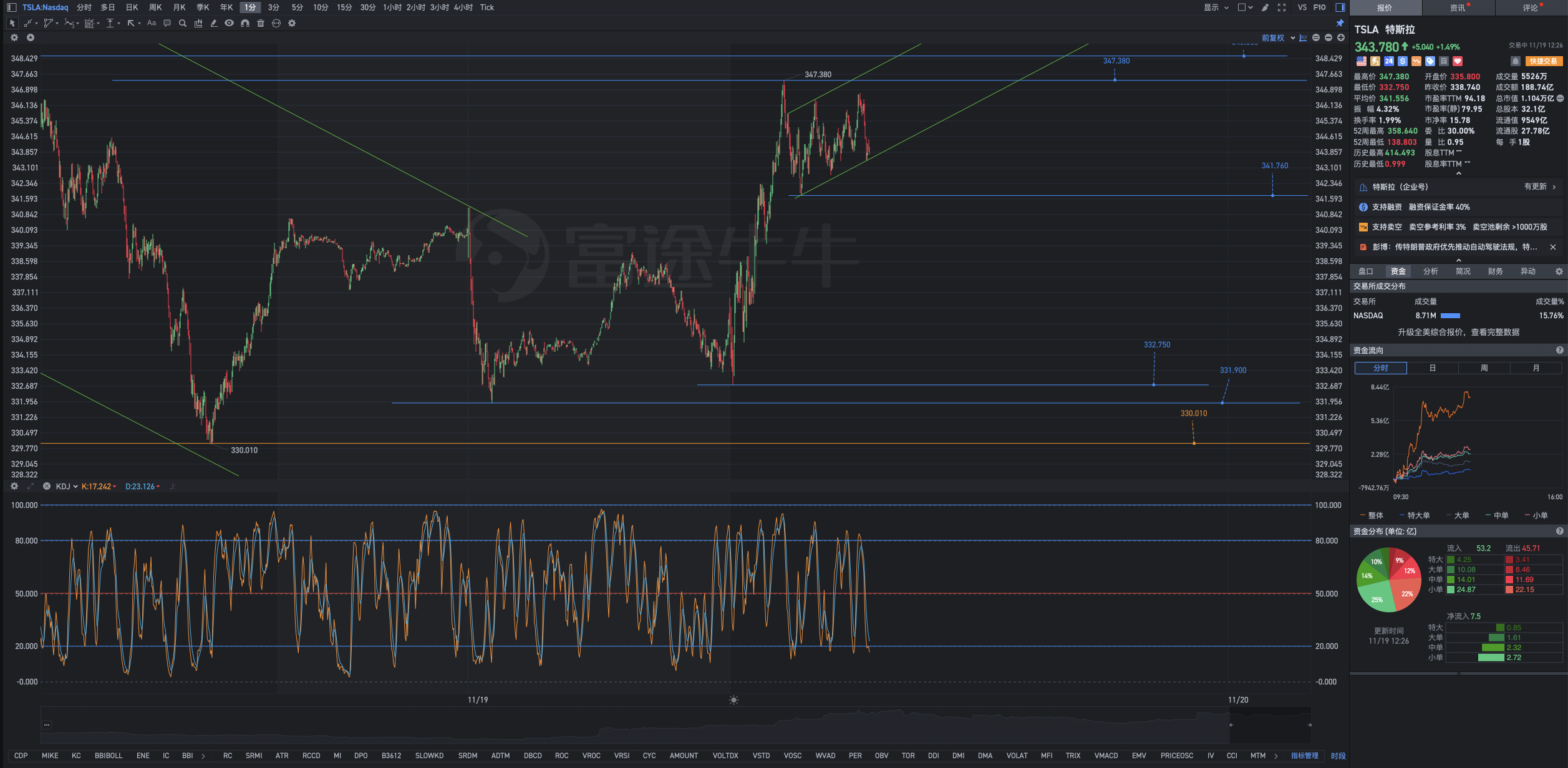
Task: Pick the Fibonacci grid drawing tool
Action: 90,23
